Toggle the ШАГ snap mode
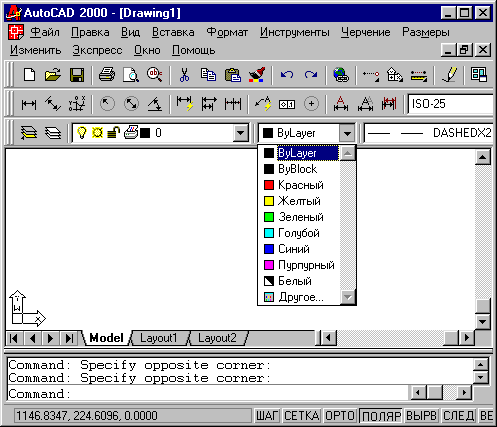The image size is (497, 427). coord(267,416)
